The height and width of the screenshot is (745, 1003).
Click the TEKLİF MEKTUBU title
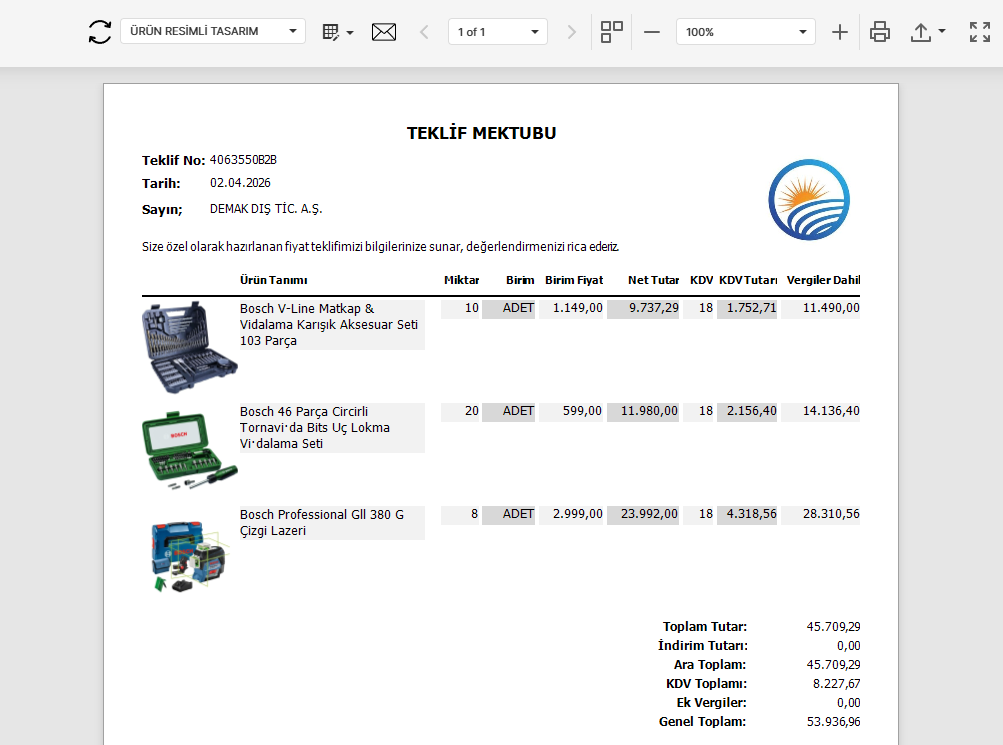pyautogui.click(x=482, y=133)
